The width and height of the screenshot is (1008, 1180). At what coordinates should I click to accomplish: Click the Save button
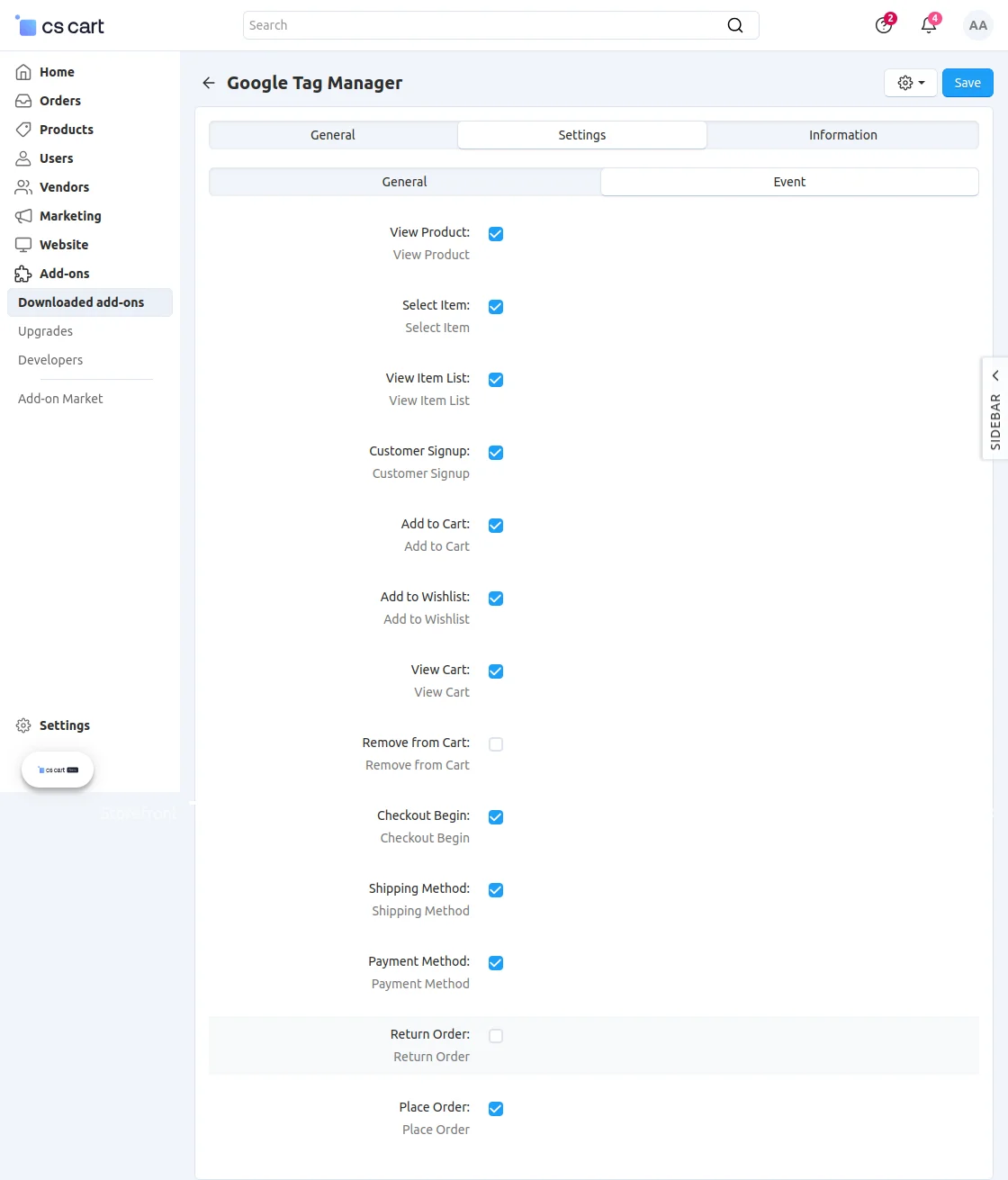[967, 82]
